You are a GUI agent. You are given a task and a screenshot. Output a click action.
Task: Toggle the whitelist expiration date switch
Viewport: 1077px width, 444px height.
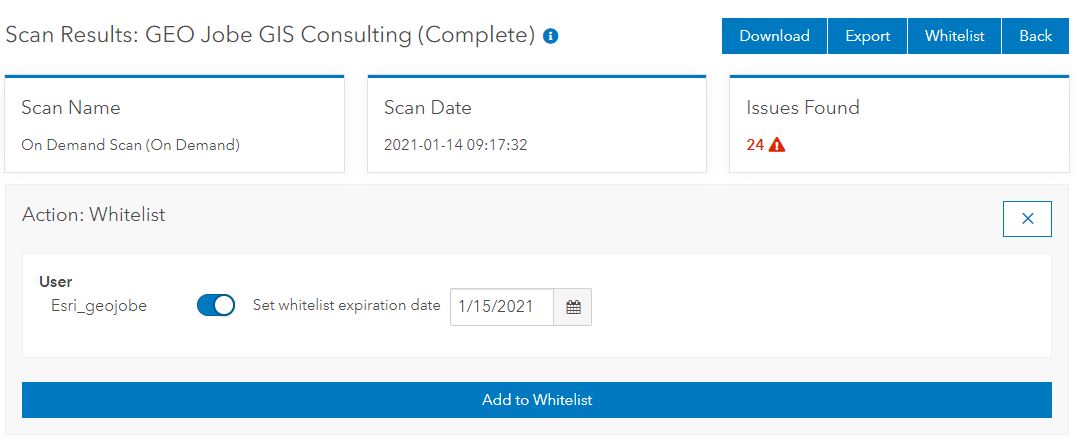pos(216,306)
